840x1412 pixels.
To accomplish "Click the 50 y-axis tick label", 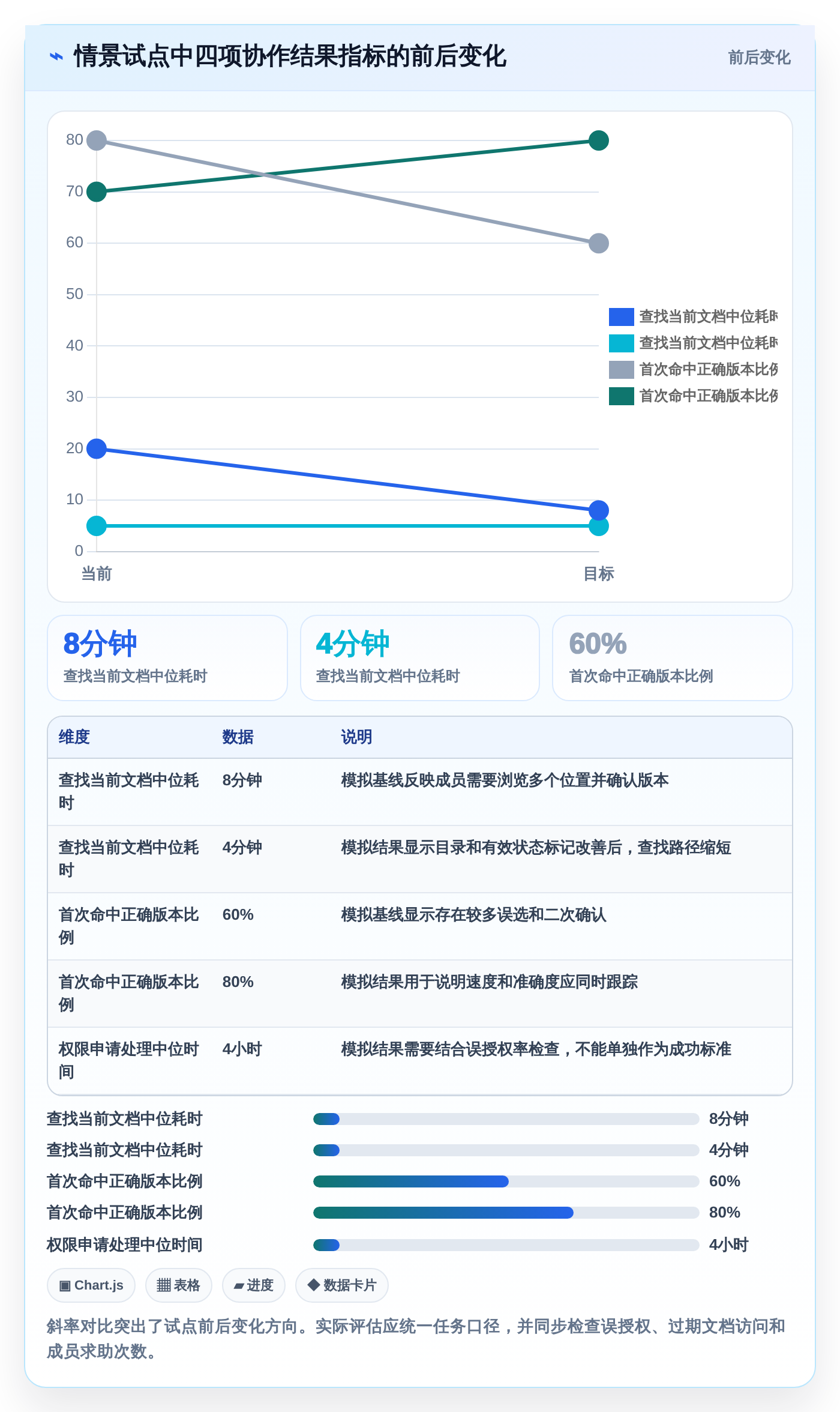I will point(74,294).
